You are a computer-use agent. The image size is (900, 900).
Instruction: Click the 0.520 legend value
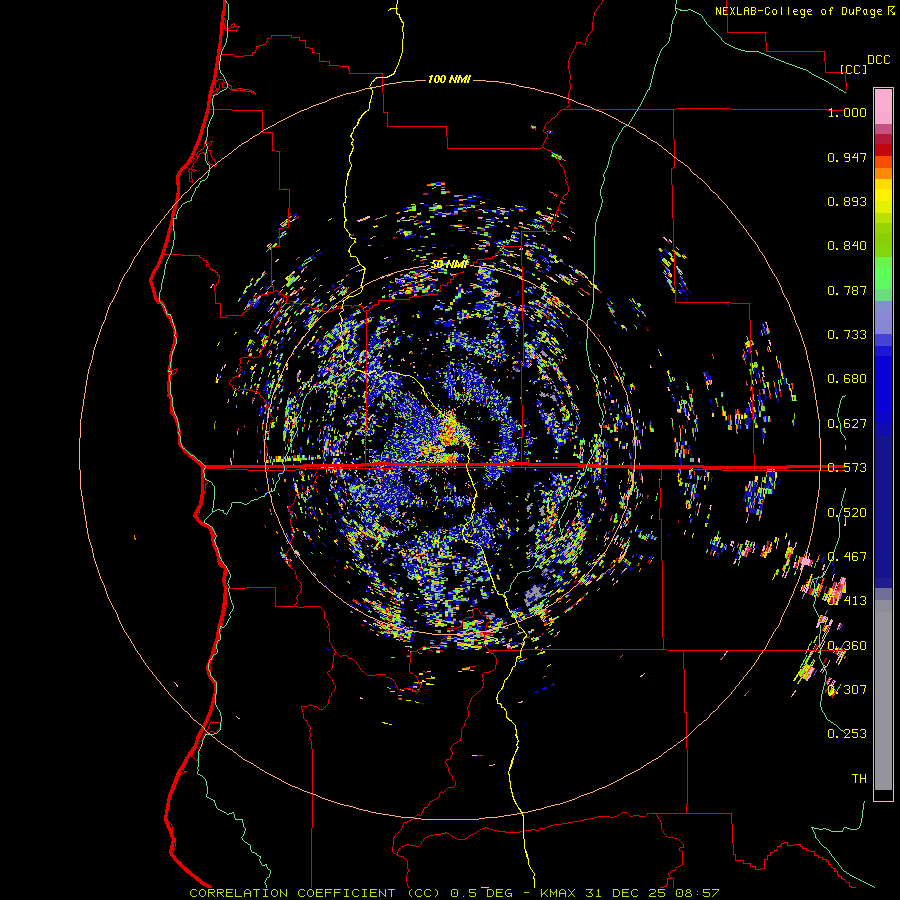pyautogui.click(x=847, y=513)
